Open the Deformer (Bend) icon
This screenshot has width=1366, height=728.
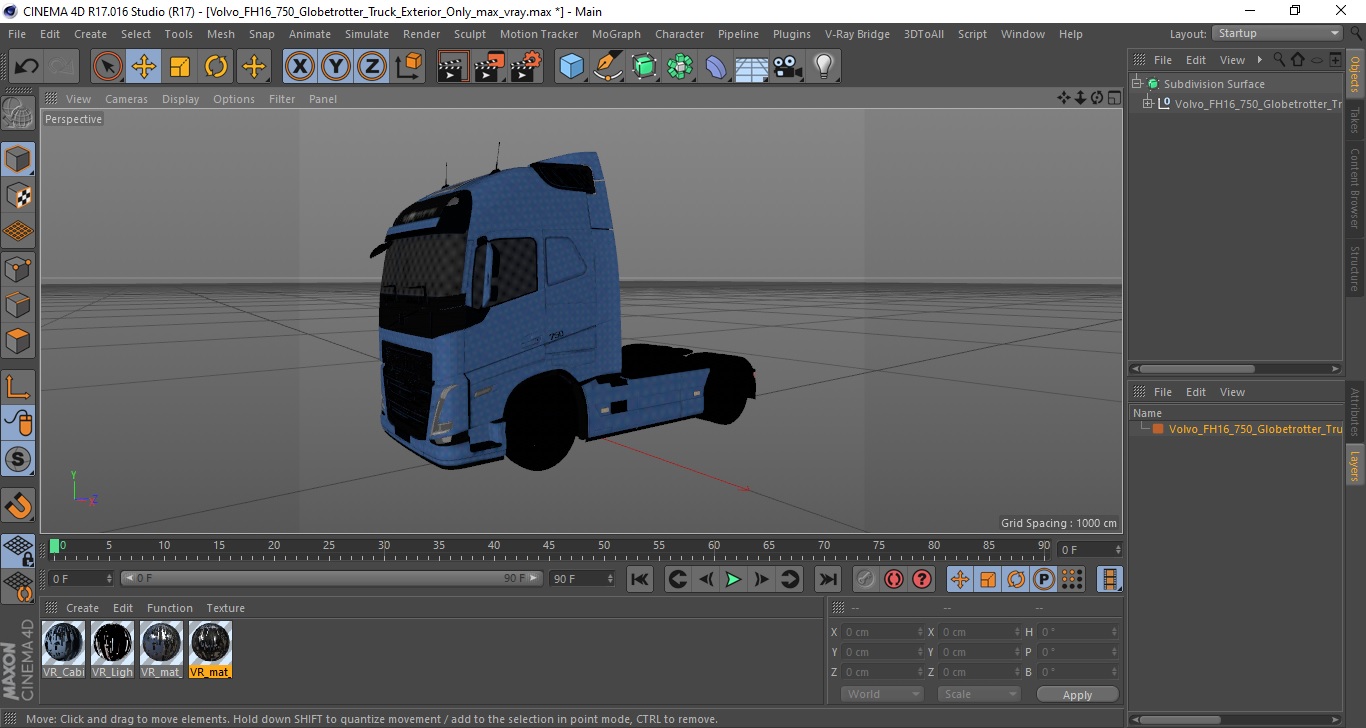click(x=716, y=67)
